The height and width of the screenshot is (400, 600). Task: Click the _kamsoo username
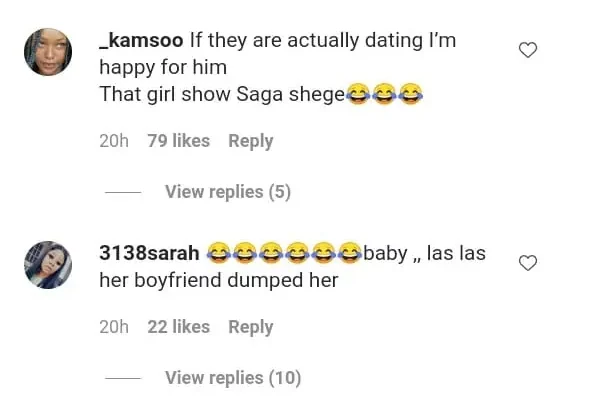click(x=141, y=41)
